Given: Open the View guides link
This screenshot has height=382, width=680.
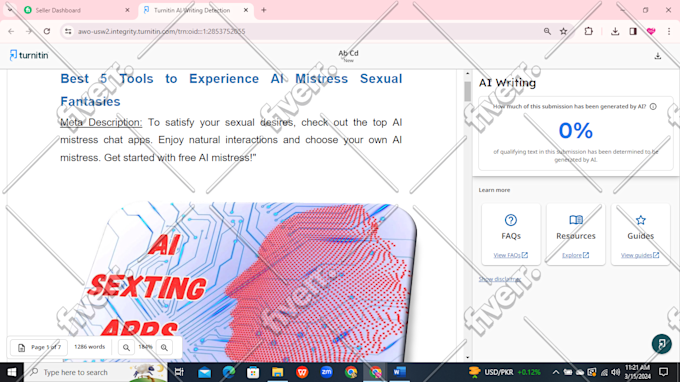Looking at the screenshot, I should click(640, 255).
